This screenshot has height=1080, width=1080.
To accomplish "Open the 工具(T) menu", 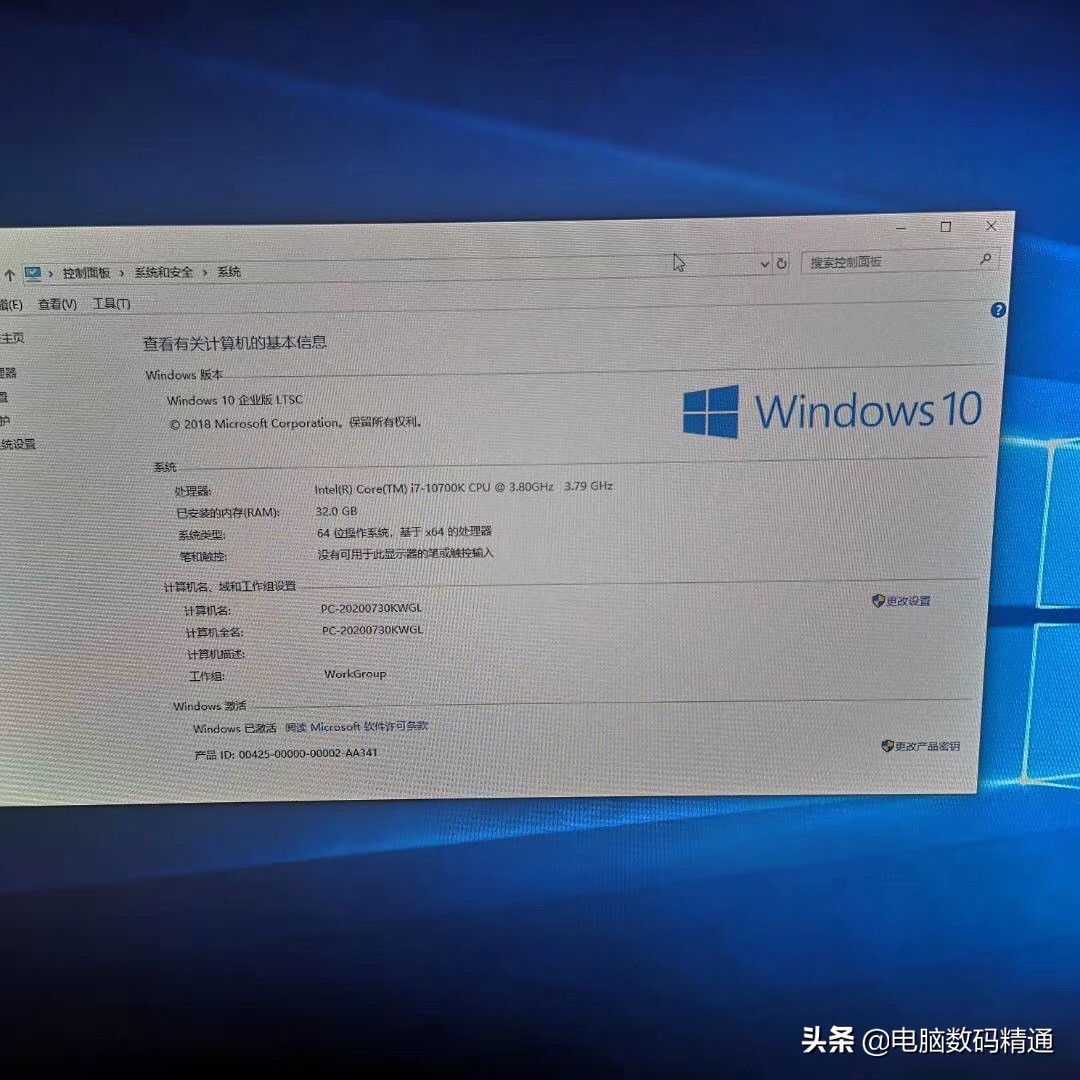I will 112,303.
